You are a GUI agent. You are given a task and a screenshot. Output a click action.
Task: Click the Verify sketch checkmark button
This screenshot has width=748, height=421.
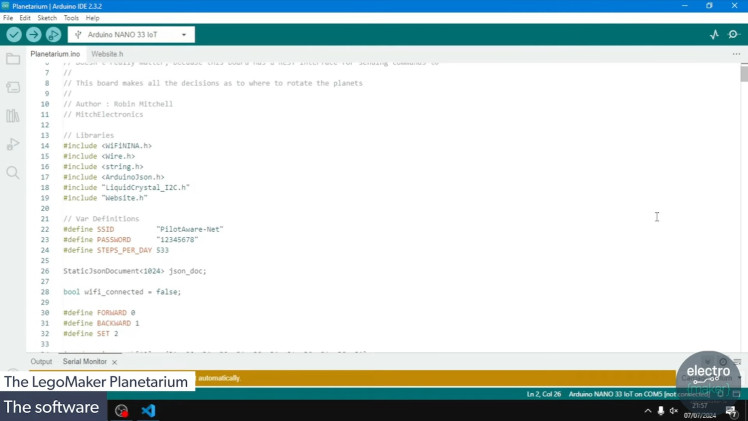[x=14, y=34]
